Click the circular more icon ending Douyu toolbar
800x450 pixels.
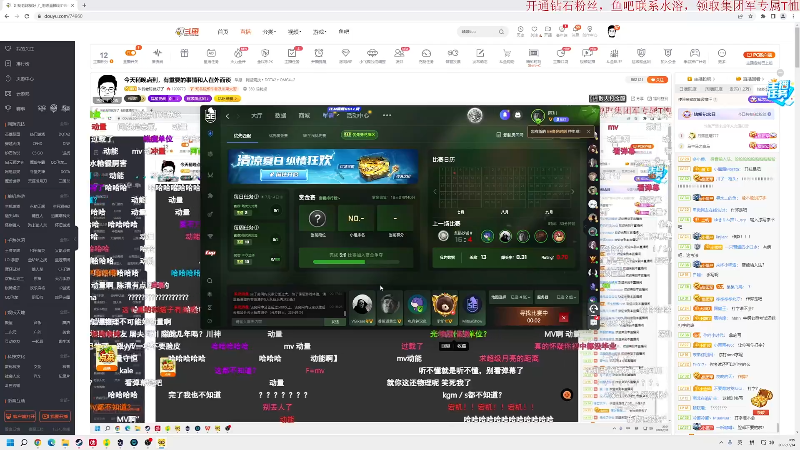pos(721,53)
